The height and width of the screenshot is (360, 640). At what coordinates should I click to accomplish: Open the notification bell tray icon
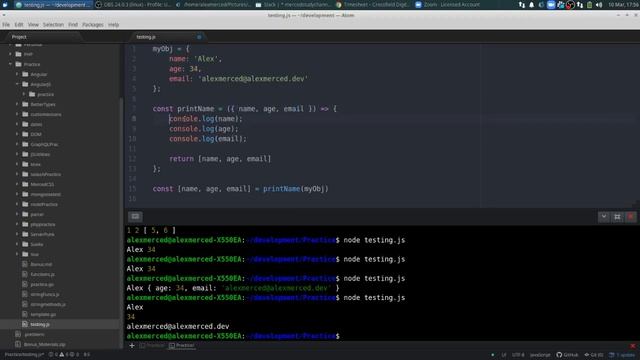click(531, 5)
